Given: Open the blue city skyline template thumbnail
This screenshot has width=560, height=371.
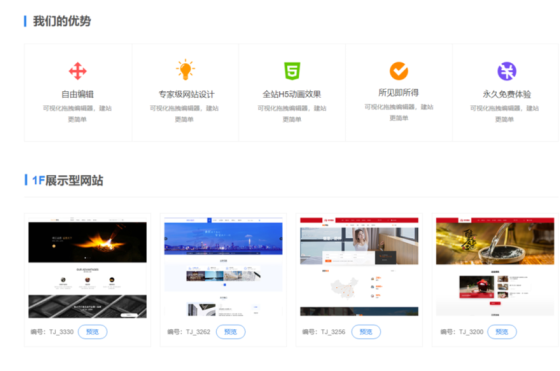Looking at the screenshot, I should tap(223, 267).
